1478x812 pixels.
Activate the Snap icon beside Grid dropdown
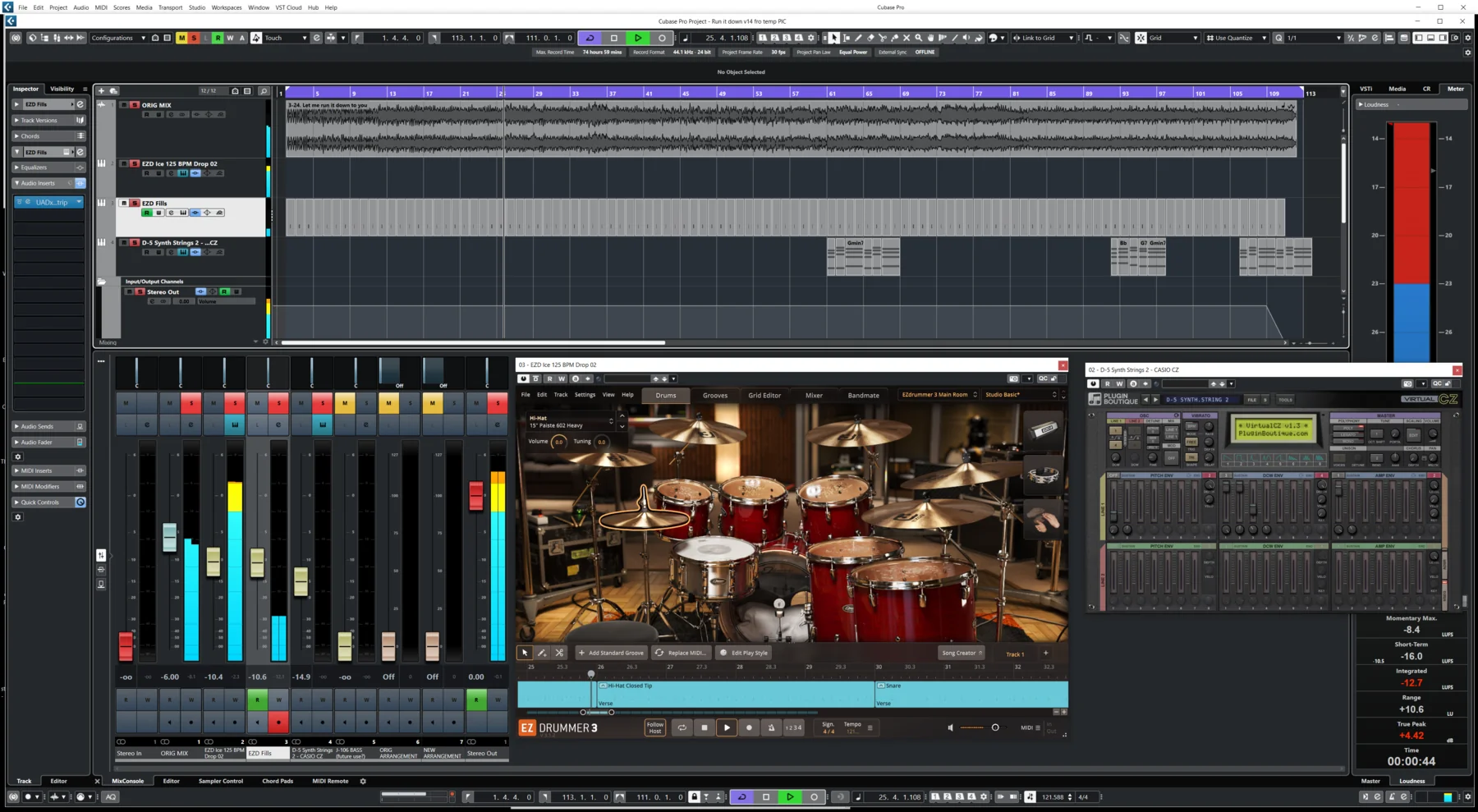click(x=1141, y=38)
